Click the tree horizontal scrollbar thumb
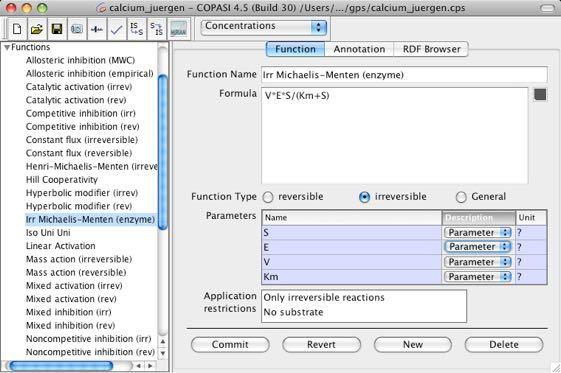 coord(61,365)
